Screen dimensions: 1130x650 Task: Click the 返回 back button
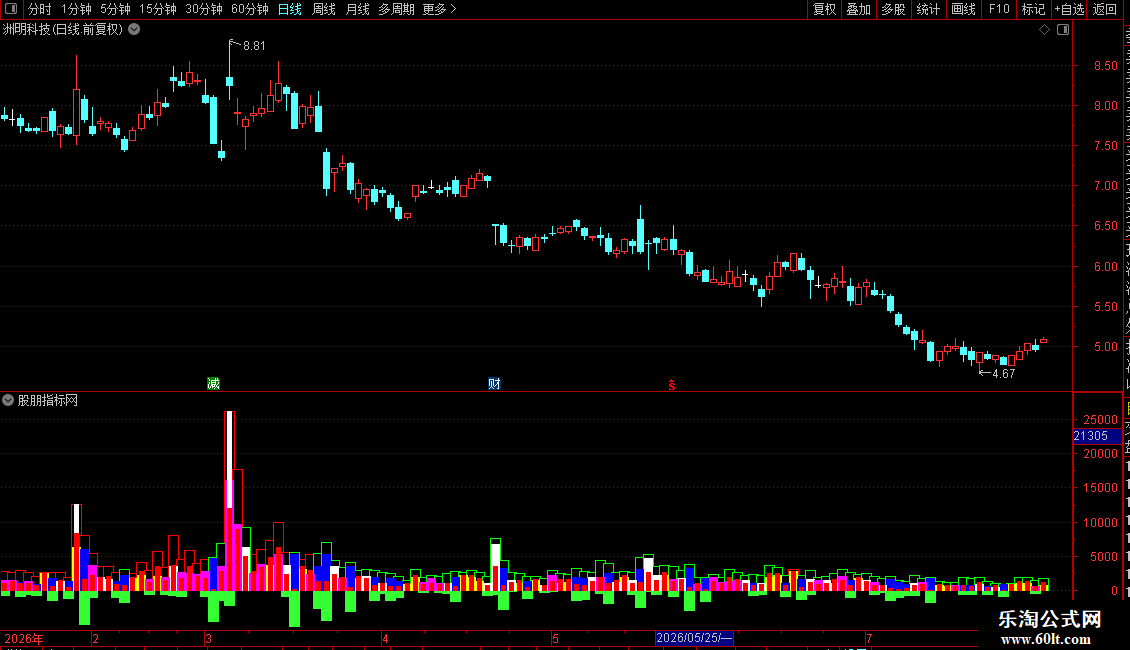point(1104,9)
